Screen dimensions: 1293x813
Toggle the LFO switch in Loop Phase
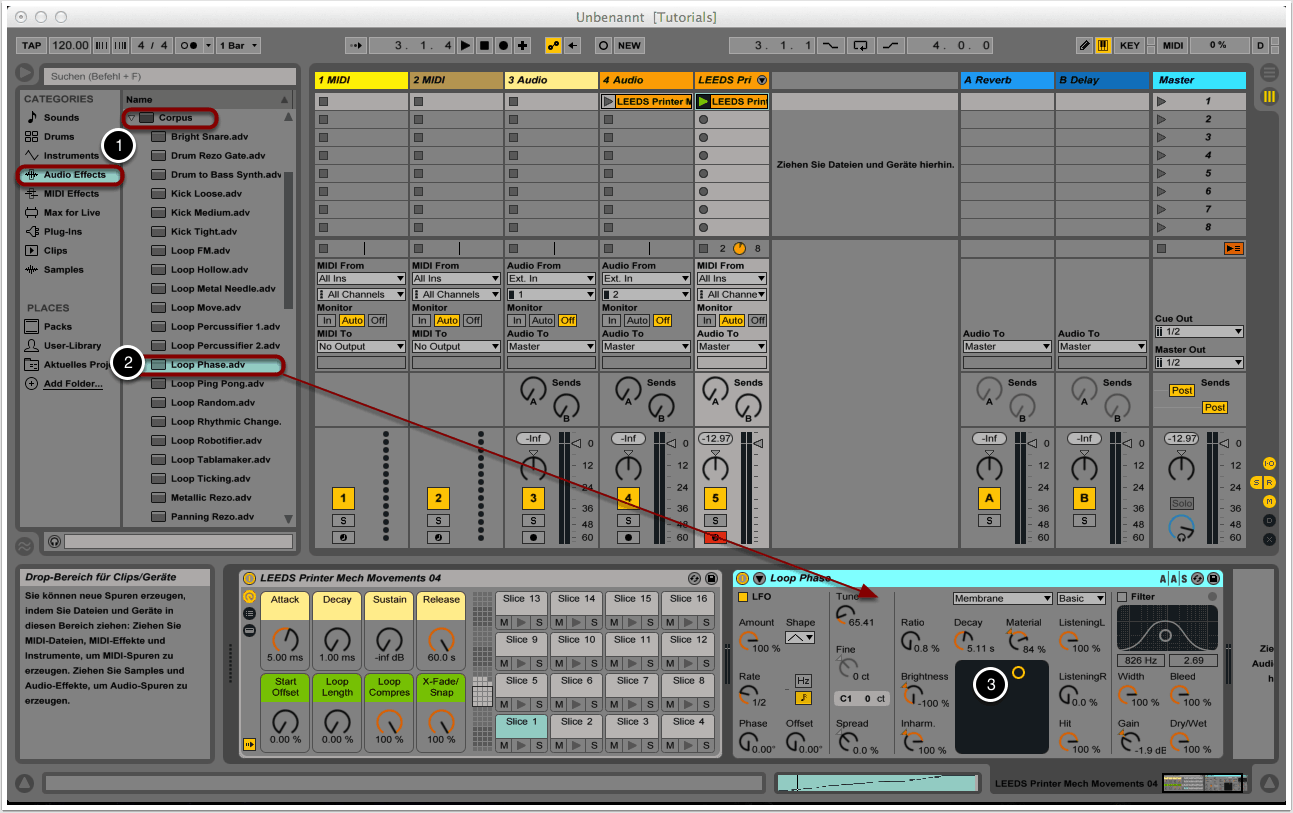[743, 597]
